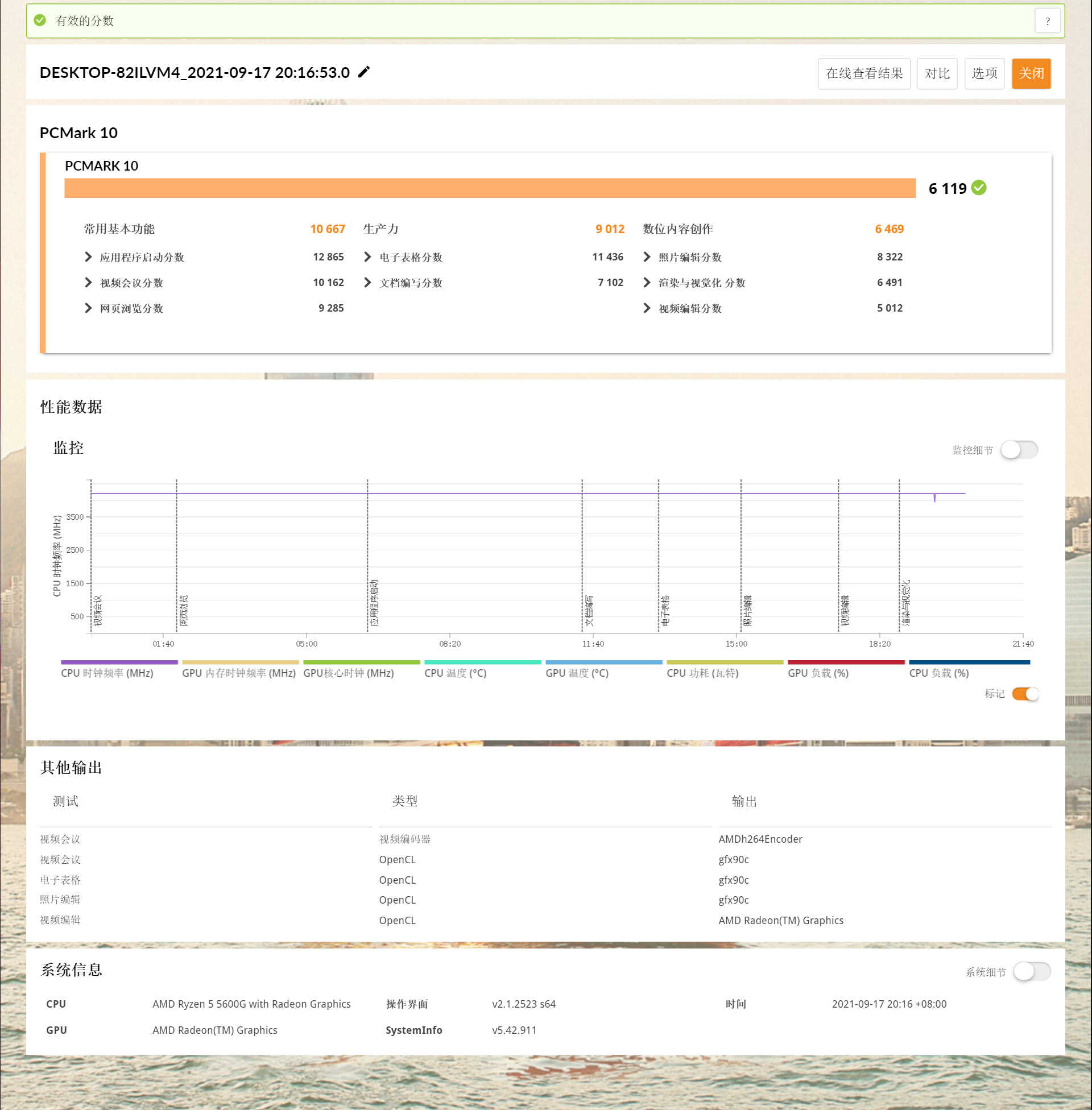Click the 网页浏览 marker in the chart
This screenshot has width=1092, height=1110.
(184, 611)
